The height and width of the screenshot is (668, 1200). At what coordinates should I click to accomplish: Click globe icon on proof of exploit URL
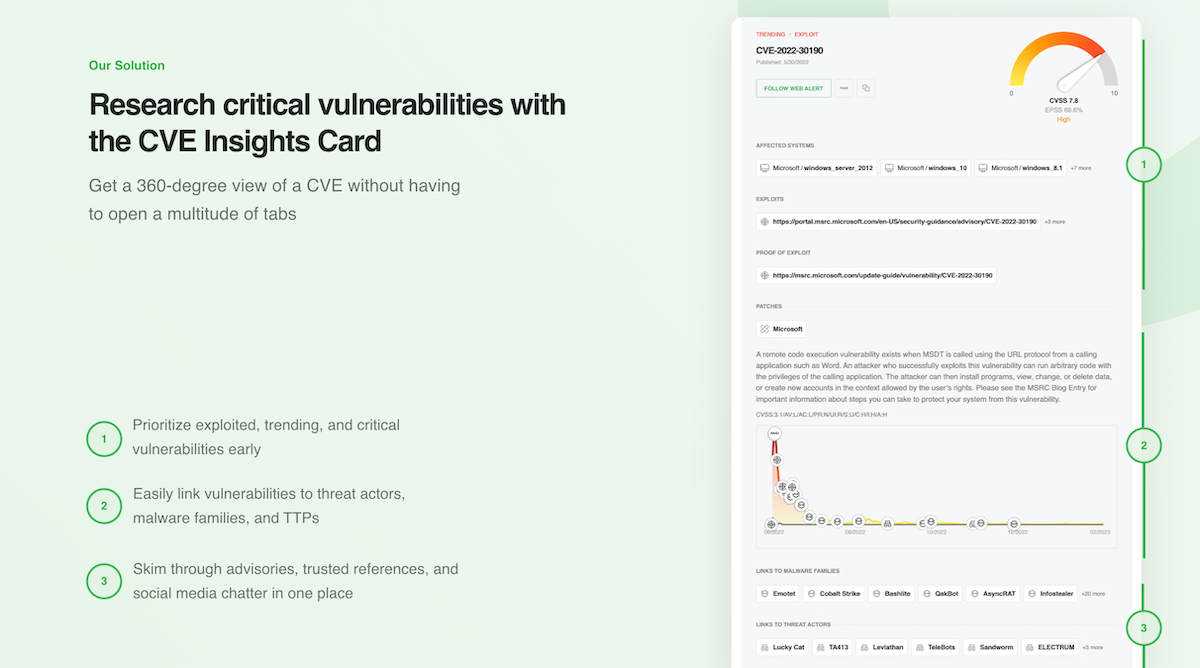pyautogui.click(x=765, y=275)
